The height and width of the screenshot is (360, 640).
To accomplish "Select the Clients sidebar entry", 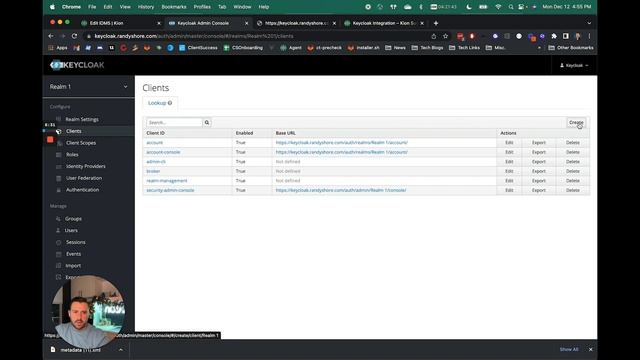I will click(73, 131).
